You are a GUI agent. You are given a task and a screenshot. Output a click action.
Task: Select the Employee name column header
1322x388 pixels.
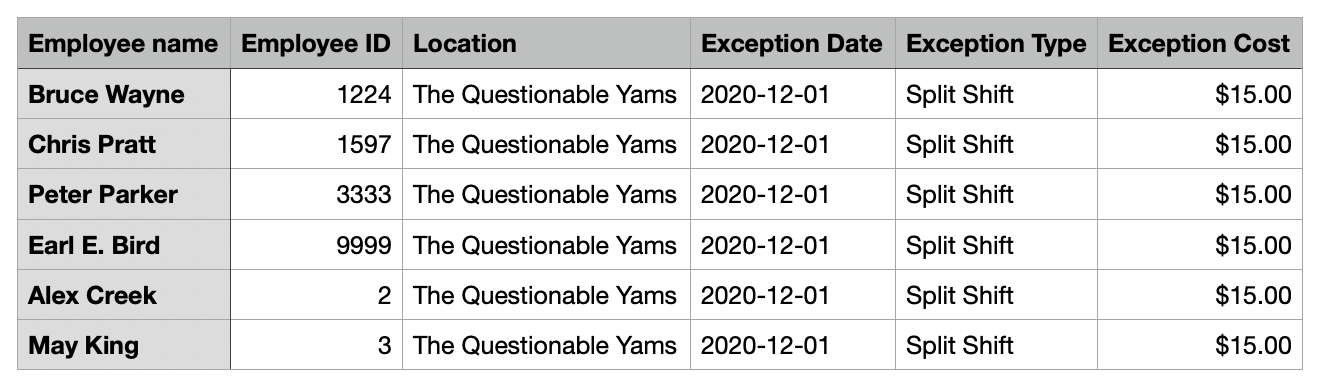click(124, 44)
